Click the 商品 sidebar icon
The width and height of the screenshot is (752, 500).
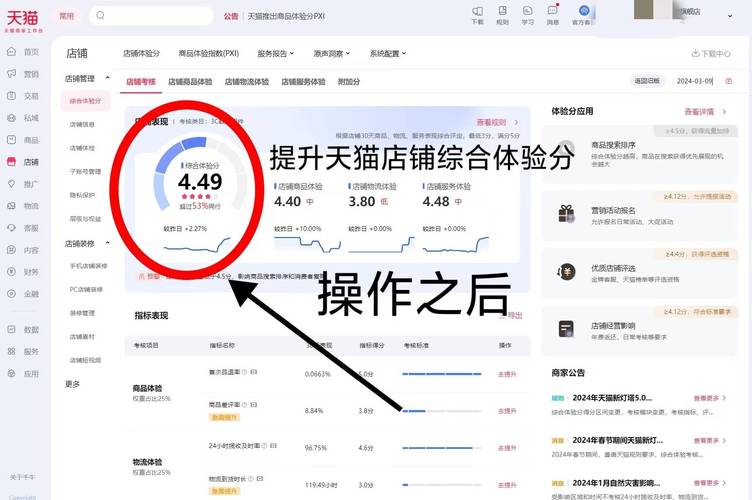[12, 140]
